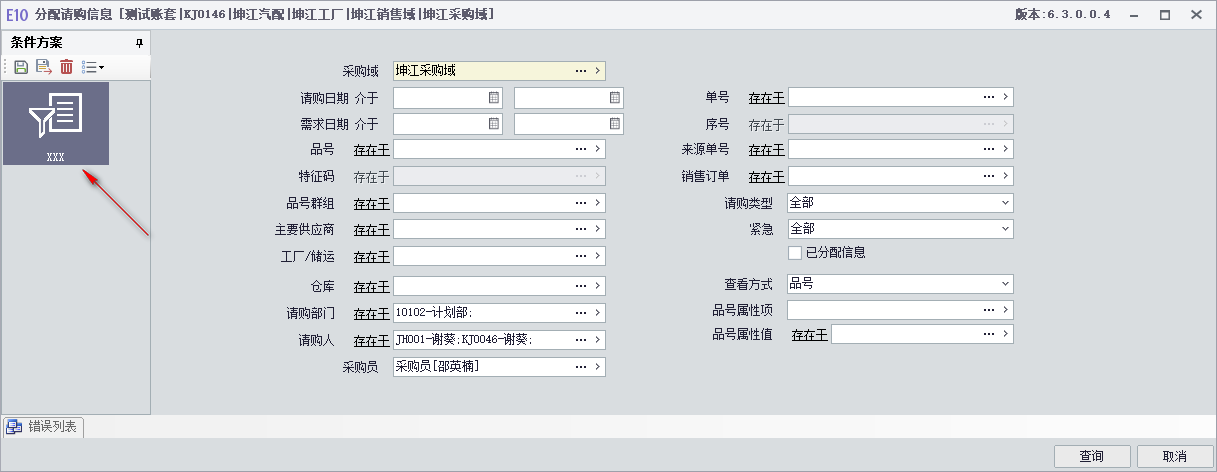Open calendar for 请购日期 end date
Screen dimensions: 1217x472
tap(615, 98)
